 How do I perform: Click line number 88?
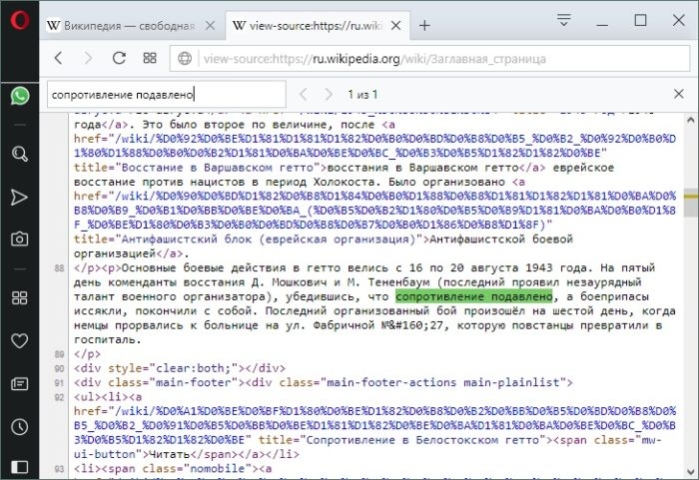59,268
